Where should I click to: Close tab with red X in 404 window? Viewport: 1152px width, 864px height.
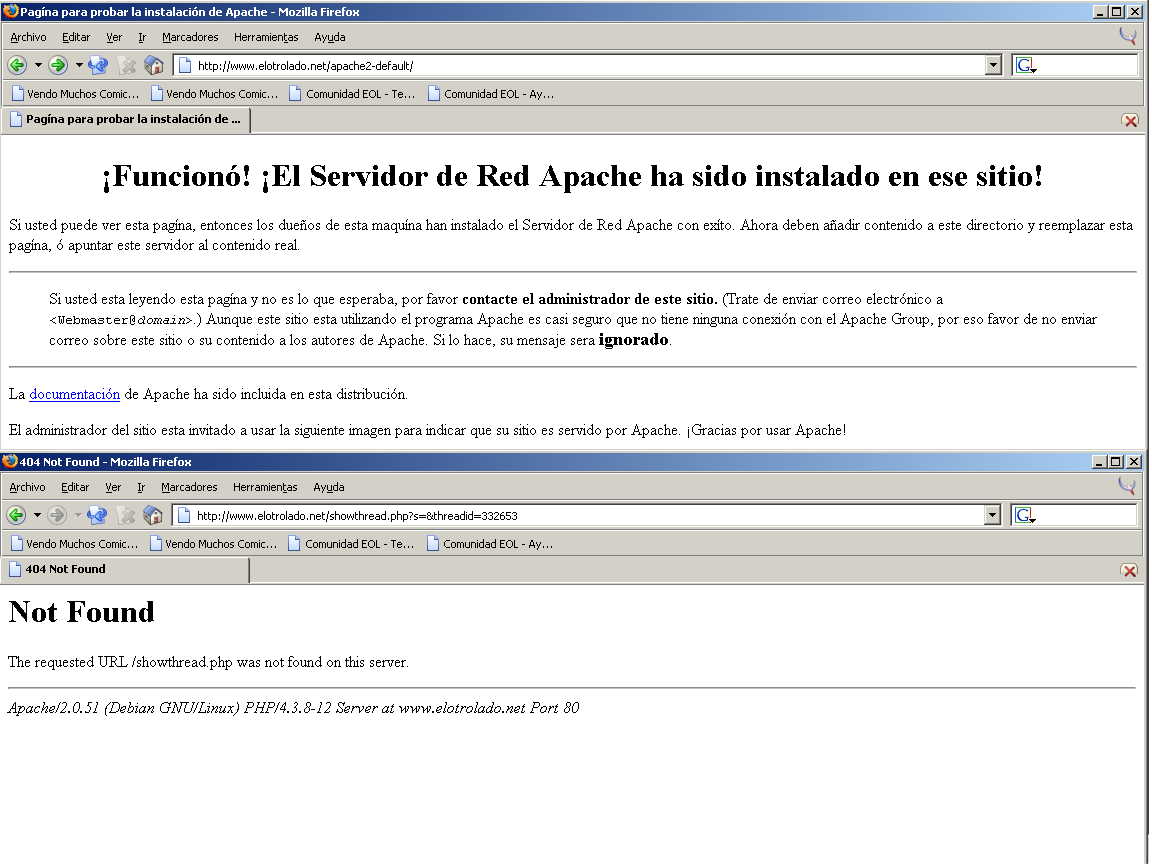pos(1130,570)
